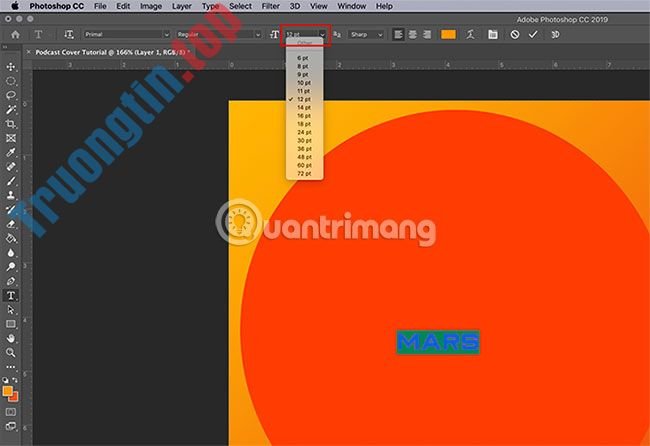This screenshot has width=650, height=446.
Task: Choose 36 pt font size
Action: [x=305, y=149]
